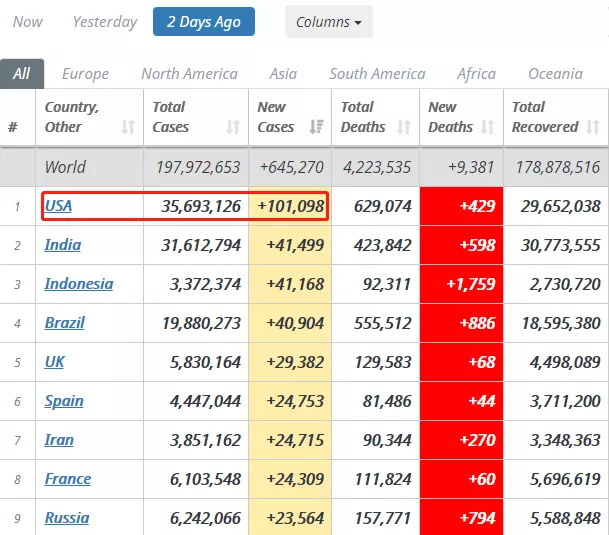609x535 pixels.
Task: Open the Brazil country link
Action: (64, 323)
